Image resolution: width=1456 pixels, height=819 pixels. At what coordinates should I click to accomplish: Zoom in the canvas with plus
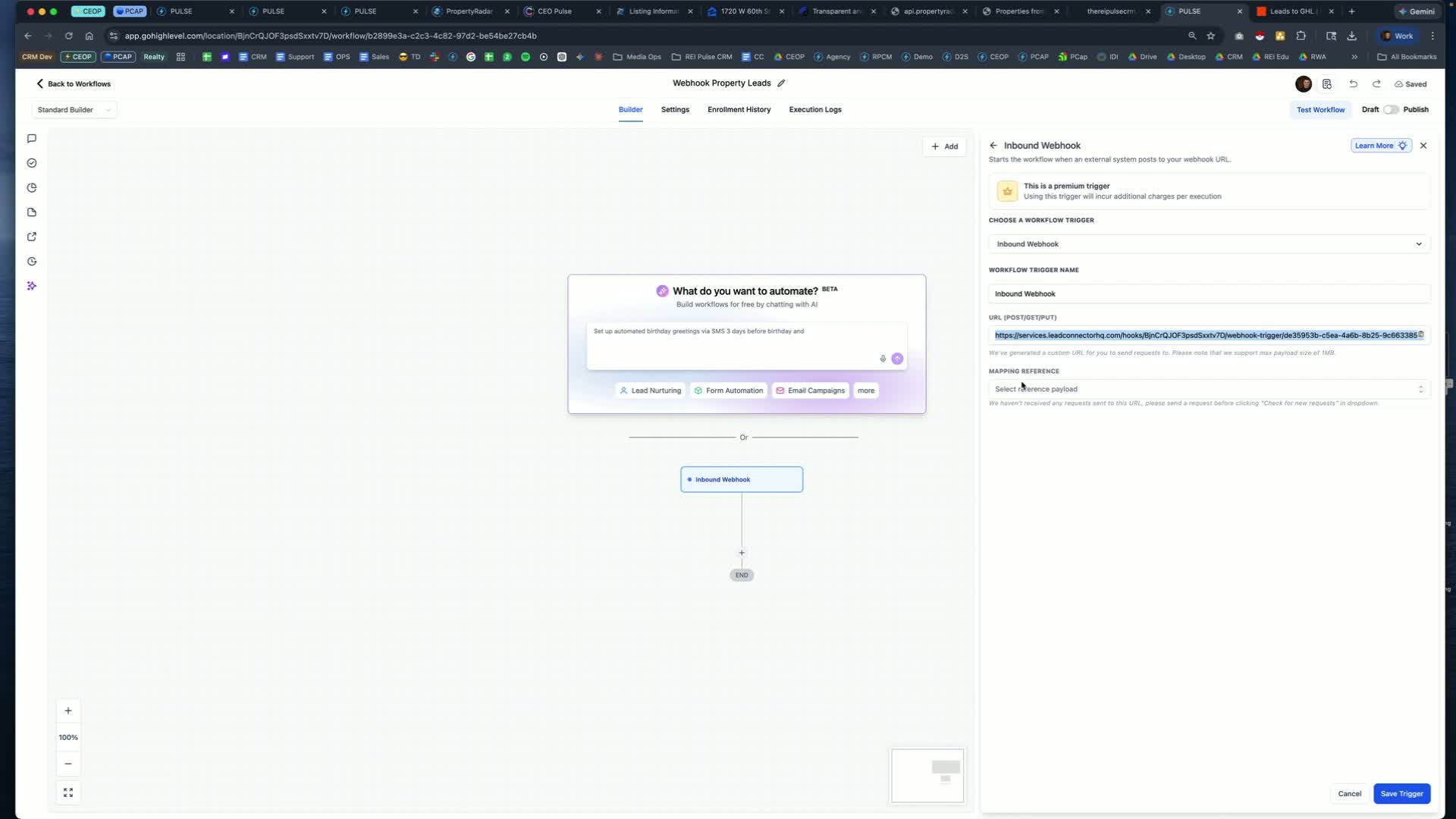(x=68, y=711)
